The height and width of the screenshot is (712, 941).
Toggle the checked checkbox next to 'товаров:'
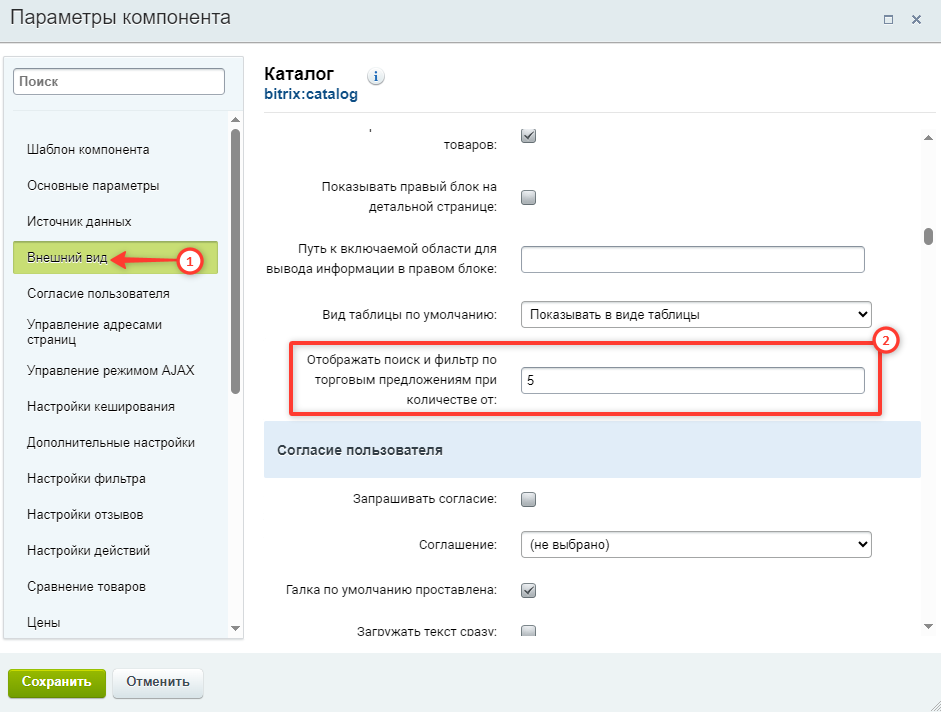pyautogui.click(x=529, y=136)
